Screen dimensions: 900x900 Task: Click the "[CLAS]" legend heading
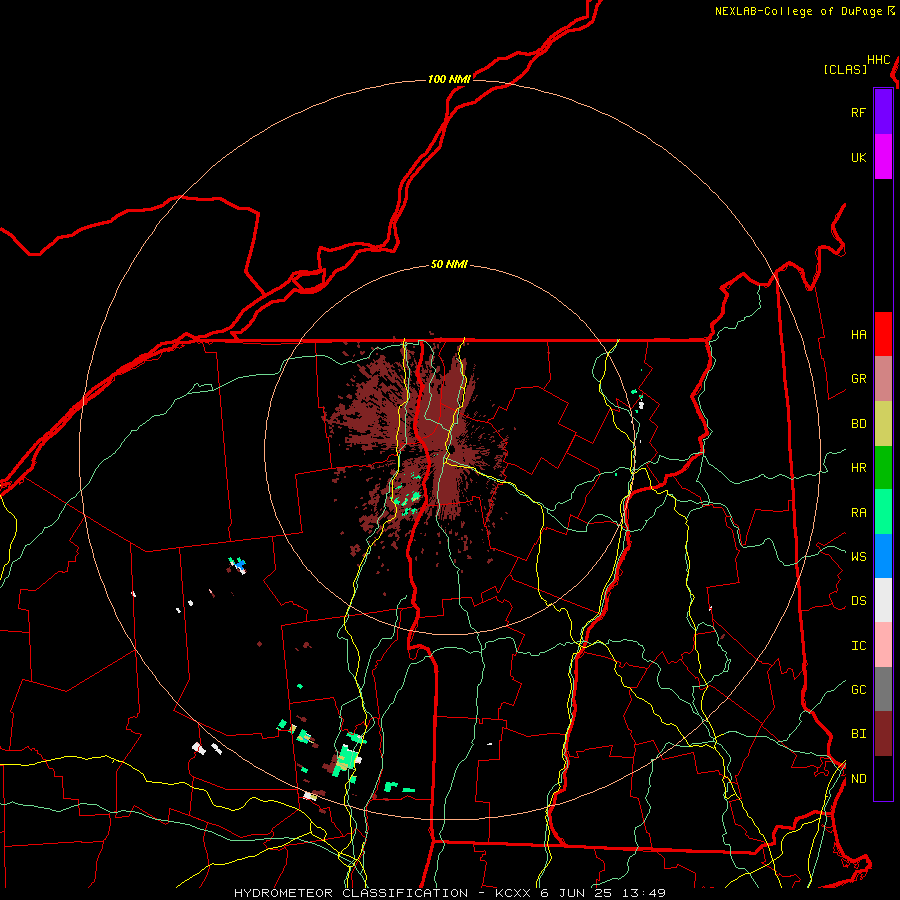[x=845, y=69]
